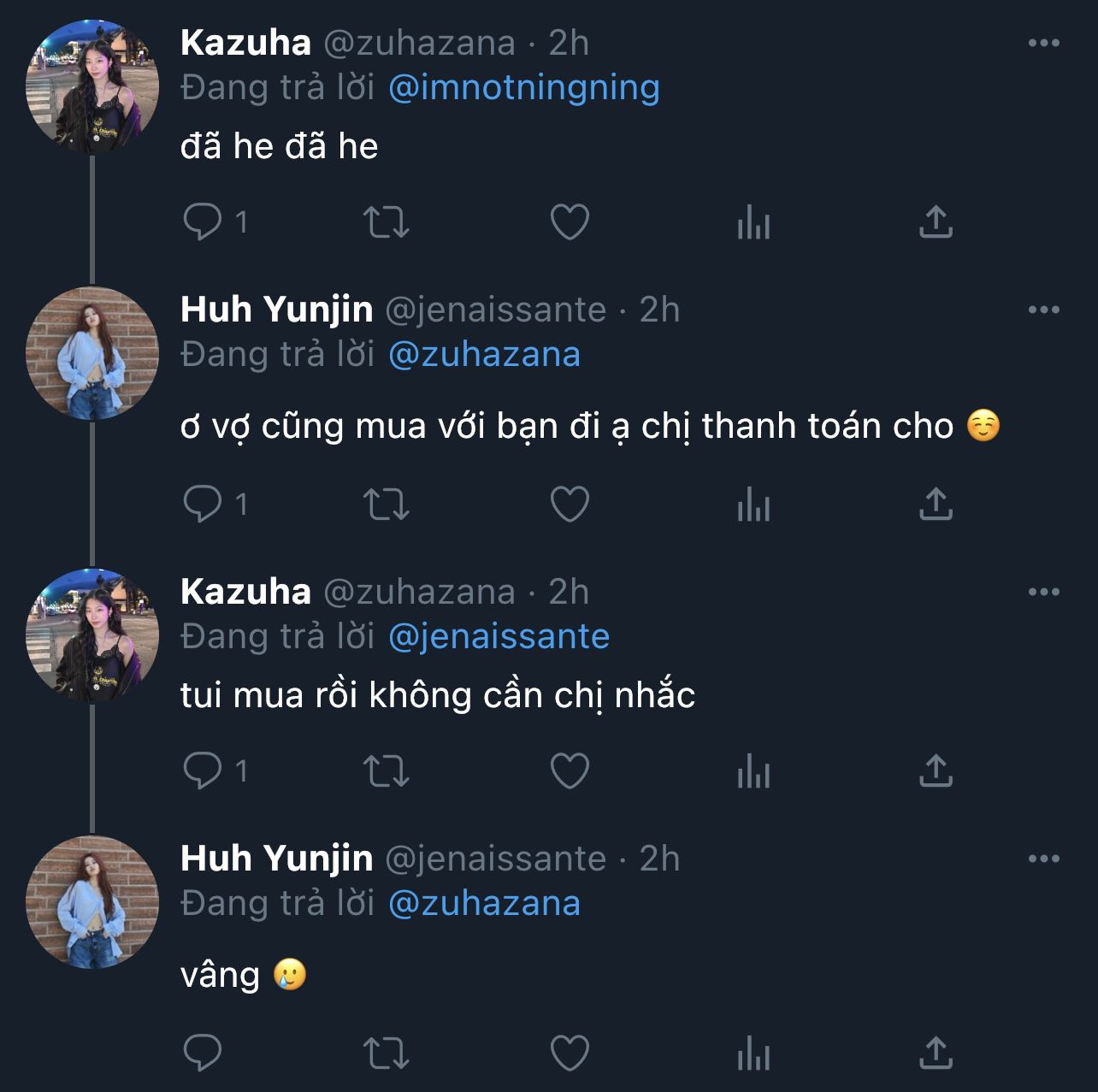Like Yunjin's "chị thanh toán cho" tweet

(570, 505)
